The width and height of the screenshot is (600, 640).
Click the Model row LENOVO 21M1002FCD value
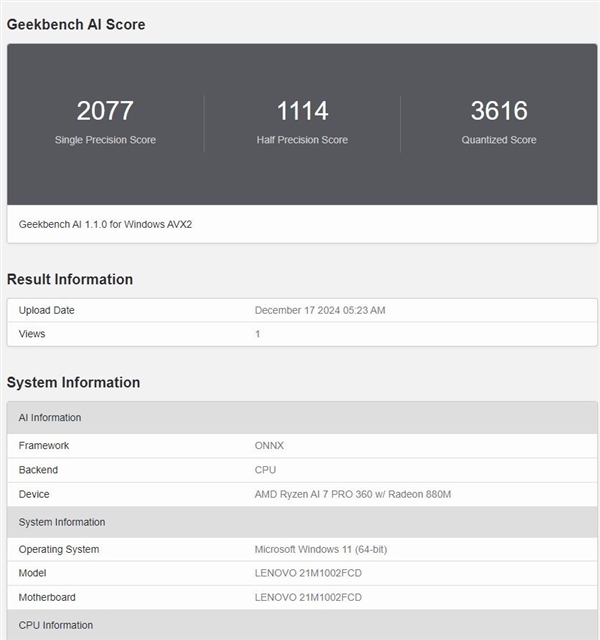(x=308, y=573)
